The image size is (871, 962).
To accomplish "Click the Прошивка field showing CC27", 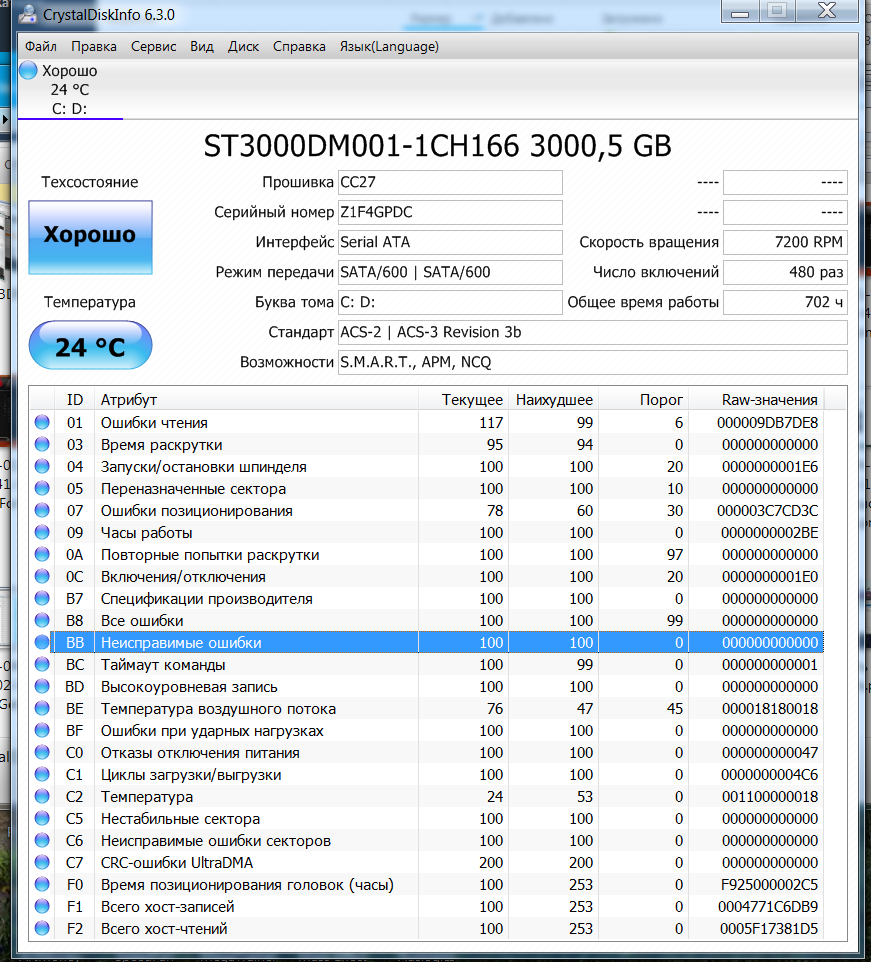I will coord(450,182).
